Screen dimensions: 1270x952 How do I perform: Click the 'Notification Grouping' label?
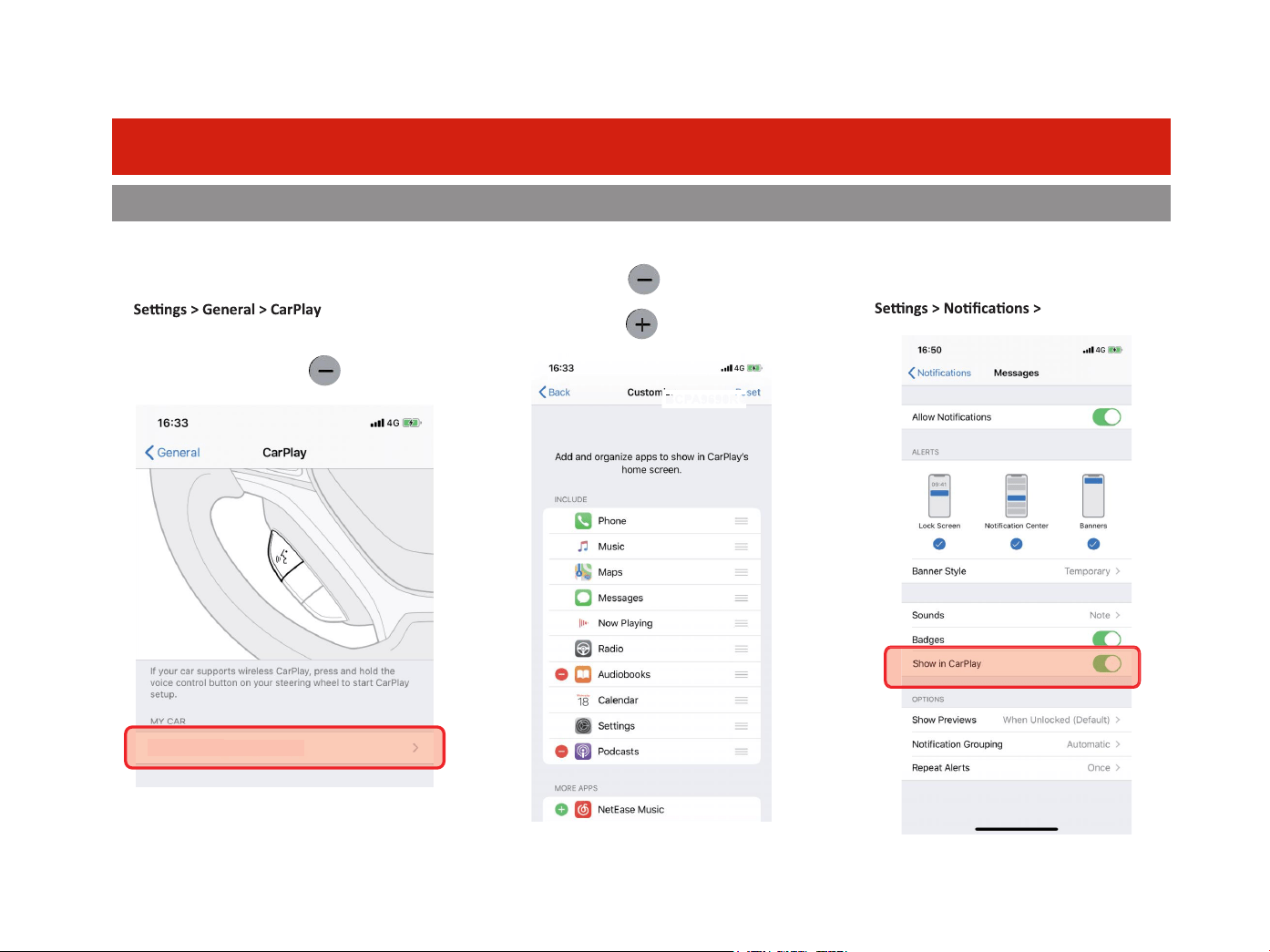tap(957, 744)
